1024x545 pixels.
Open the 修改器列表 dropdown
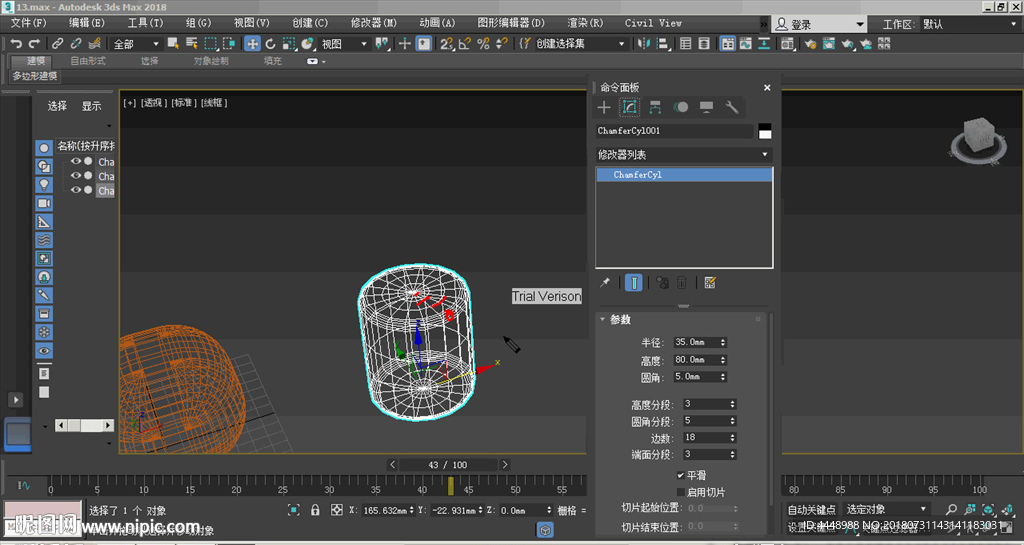point(684,155)
